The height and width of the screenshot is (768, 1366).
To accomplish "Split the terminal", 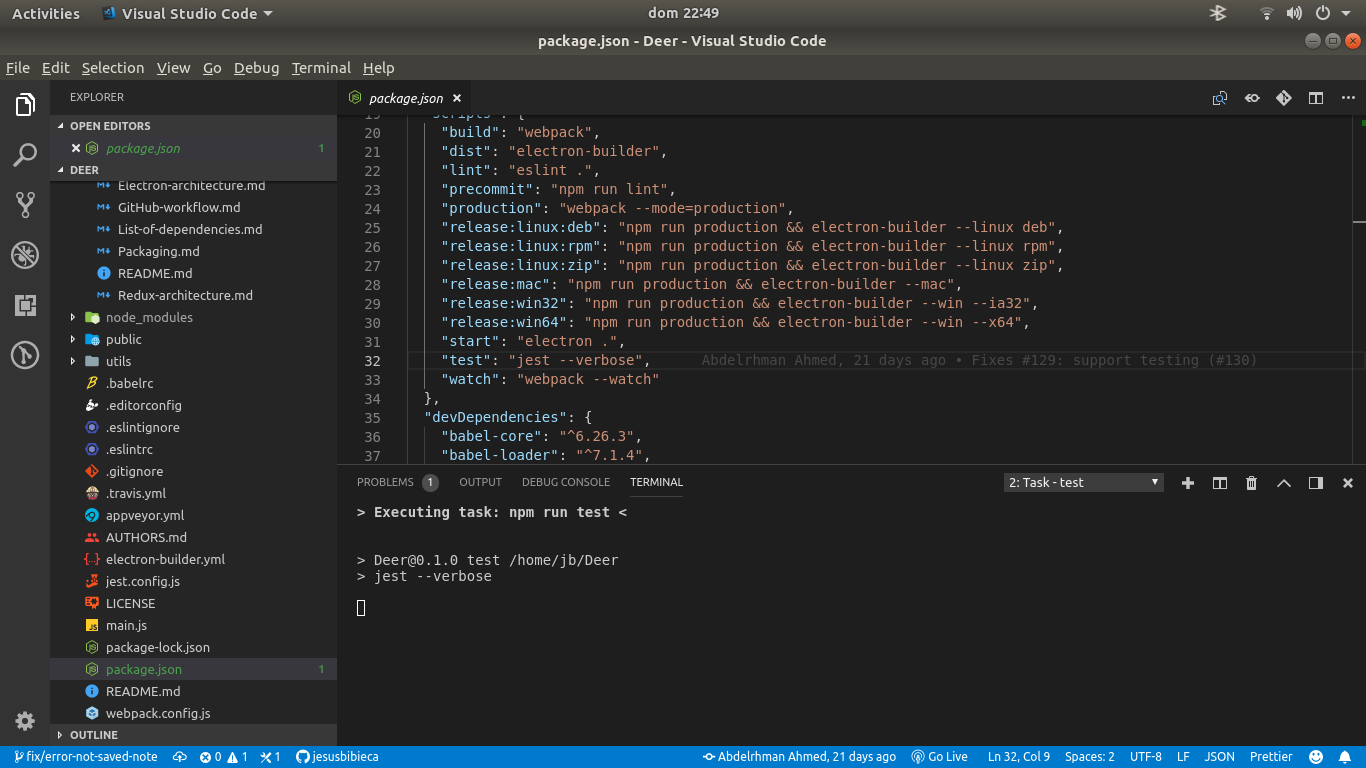I will point(1219,483).
